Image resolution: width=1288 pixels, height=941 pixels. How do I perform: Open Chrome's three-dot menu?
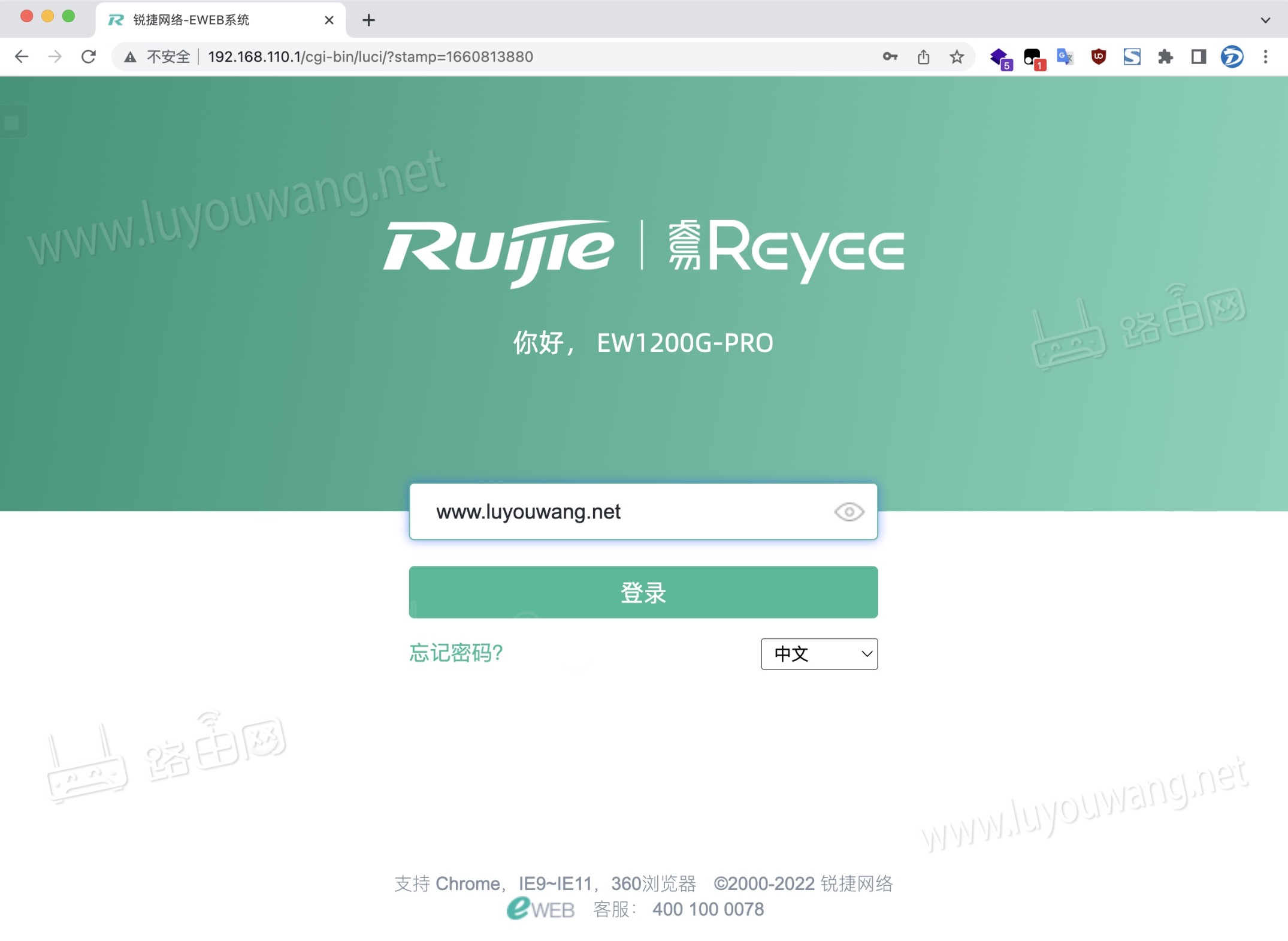coord(1266,56)
